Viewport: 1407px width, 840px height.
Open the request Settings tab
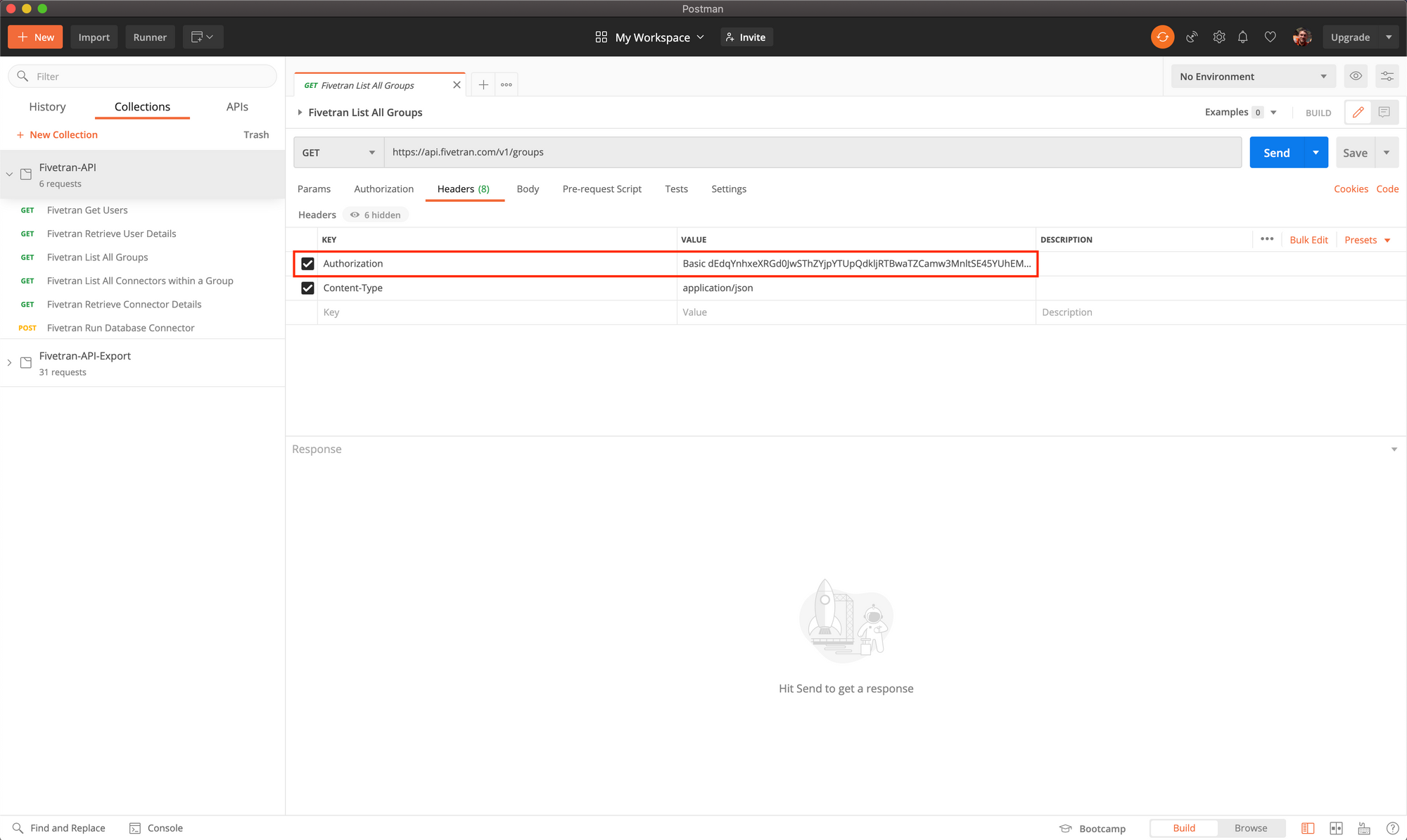[x=729, y=189]
